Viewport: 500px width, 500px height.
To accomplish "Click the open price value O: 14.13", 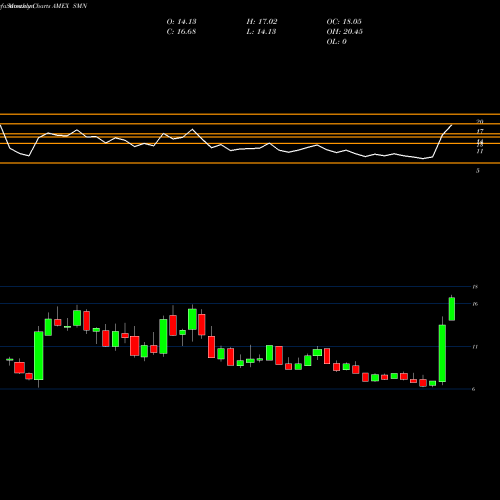I will point(181,22).
